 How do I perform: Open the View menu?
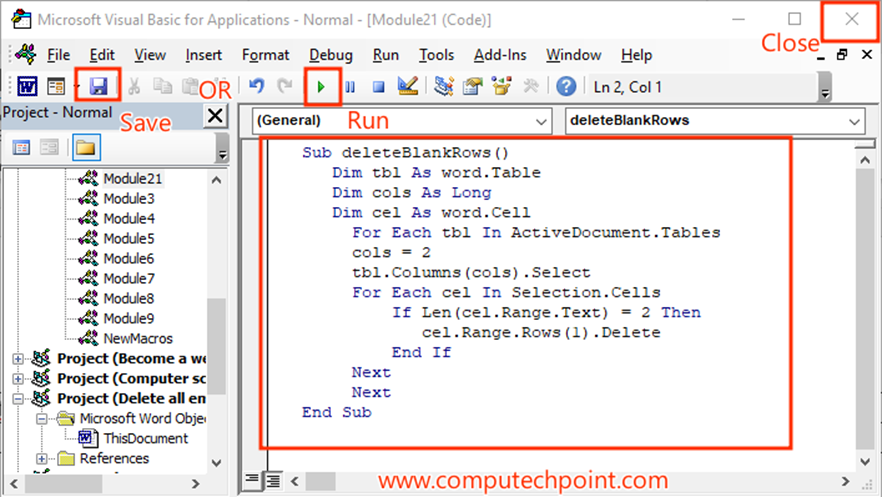click(x=150, y=55)
